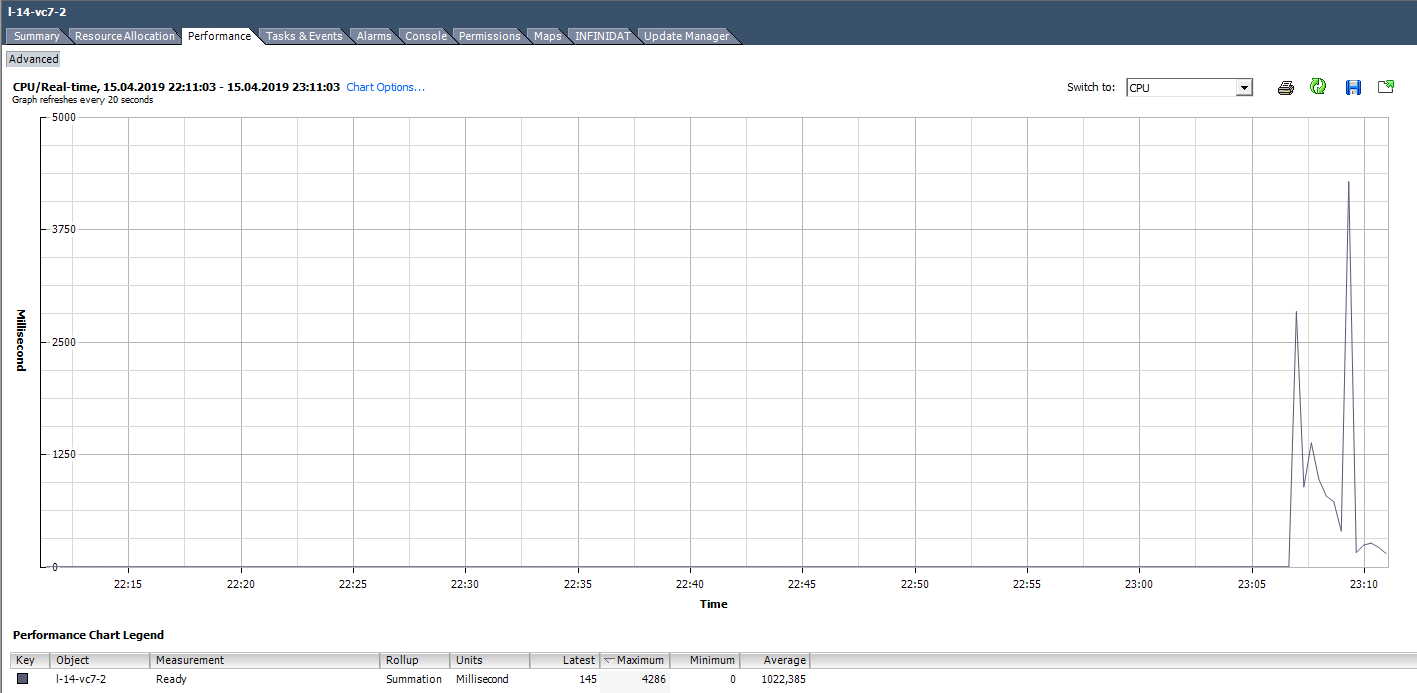The image size is (1417, 693).
Task: Open the 'Switch to' CPU dropdown
Action: pyautogui.click(x=1244, y=87)
